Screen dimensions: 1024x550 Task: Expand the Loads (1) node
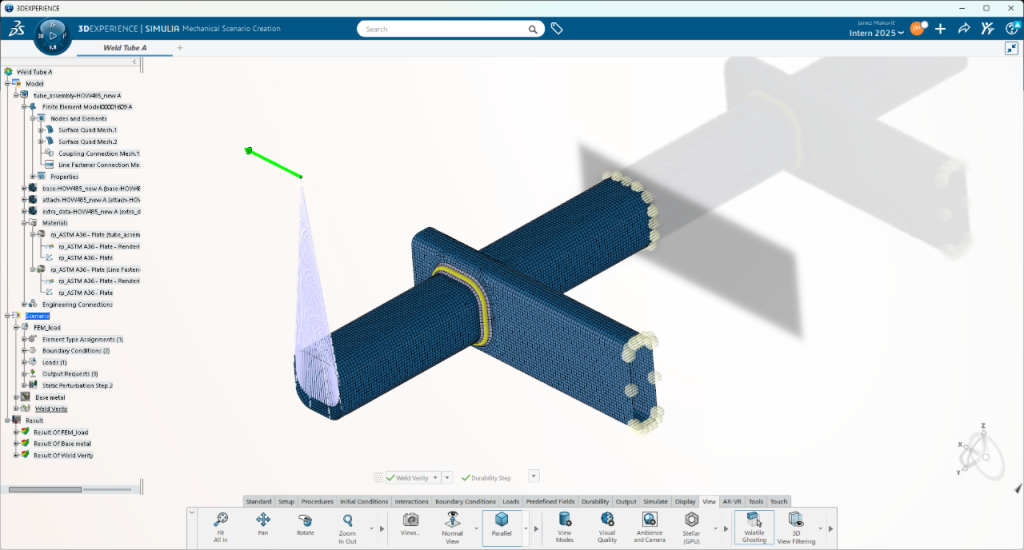[24, 362]
